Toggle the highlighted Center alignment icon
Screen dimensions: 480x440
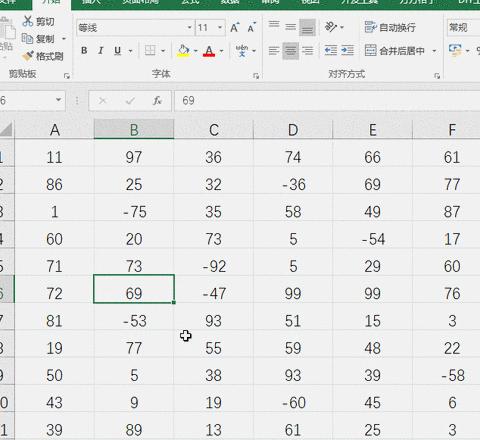[x=291, y=51]
